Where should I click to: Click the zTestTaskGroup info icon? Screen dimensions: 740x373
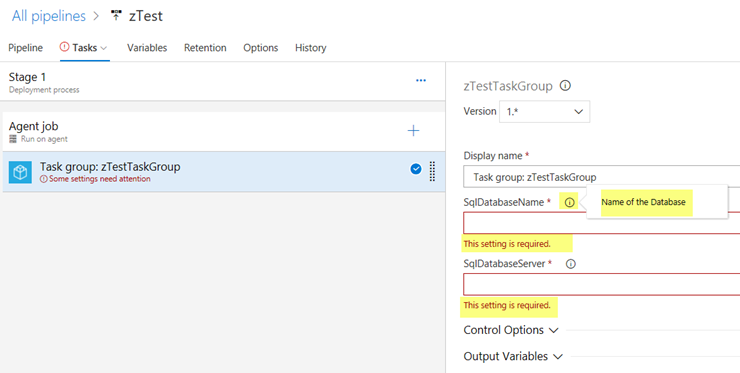click(565, 86)
